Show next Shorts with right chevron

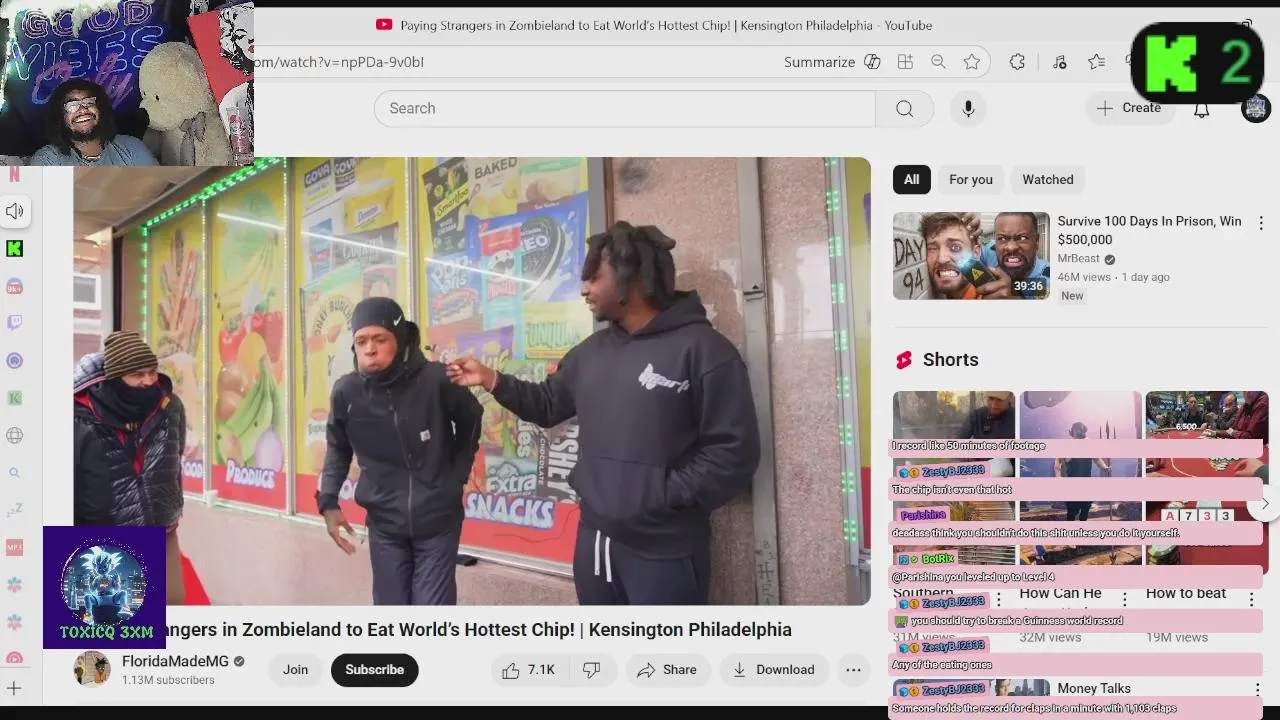1264,505
